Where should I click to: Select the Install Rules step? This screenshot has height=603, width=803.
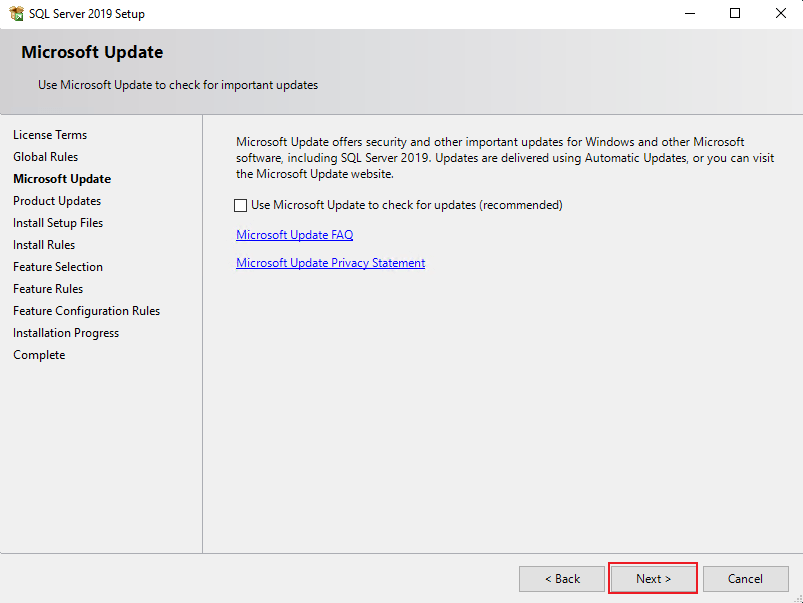(43, 244)
